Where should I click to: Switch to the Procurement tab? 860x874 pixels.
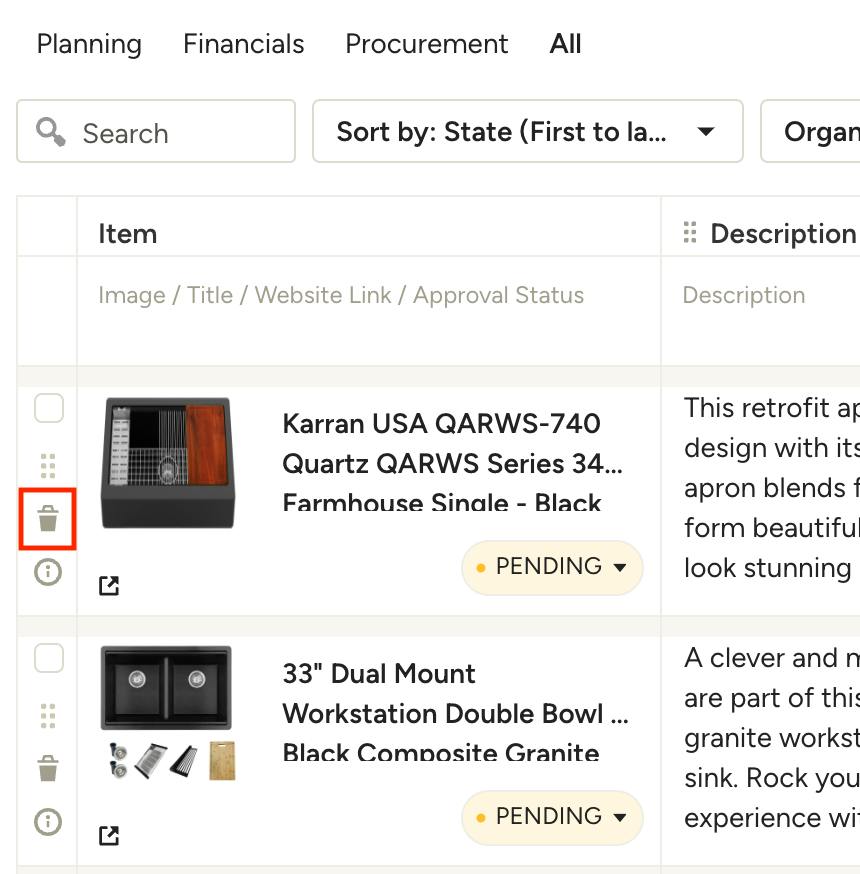[x=427, y=43]
